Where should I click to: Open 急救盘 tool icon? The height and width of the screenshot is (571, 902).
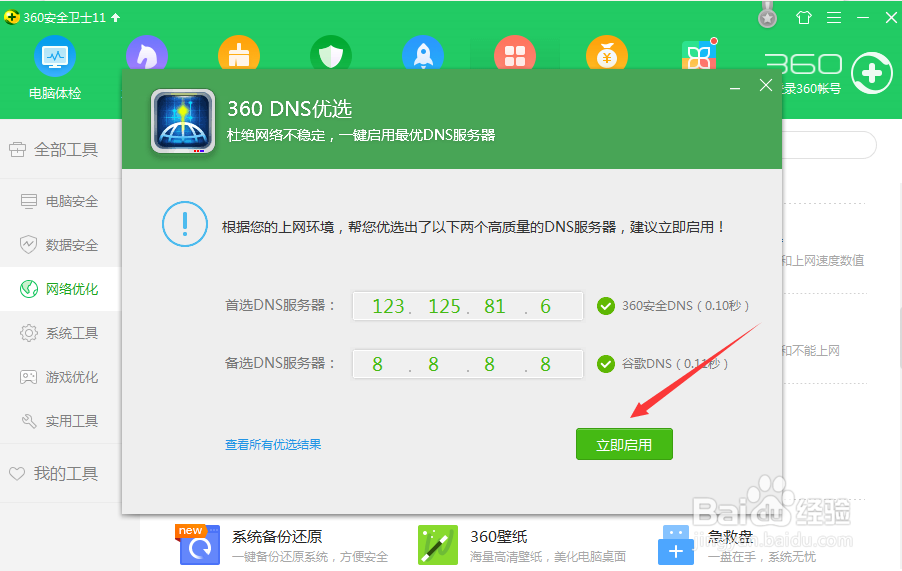[x=676, y=545]
